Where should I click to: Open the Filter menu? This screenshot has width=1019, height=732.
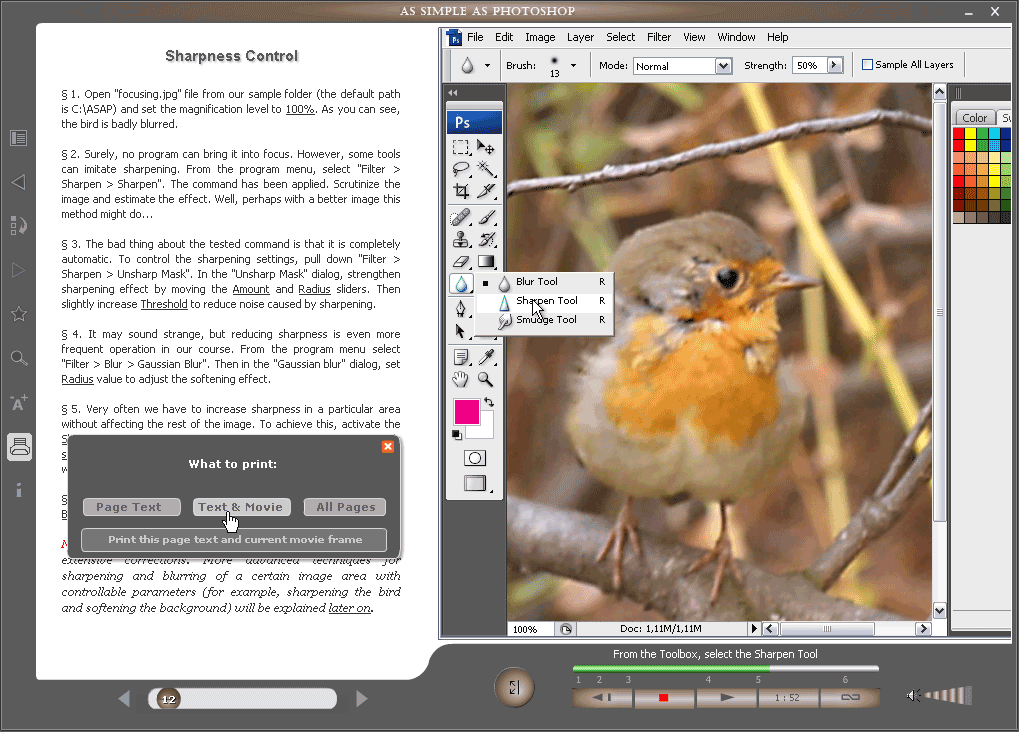pos(659,37)
